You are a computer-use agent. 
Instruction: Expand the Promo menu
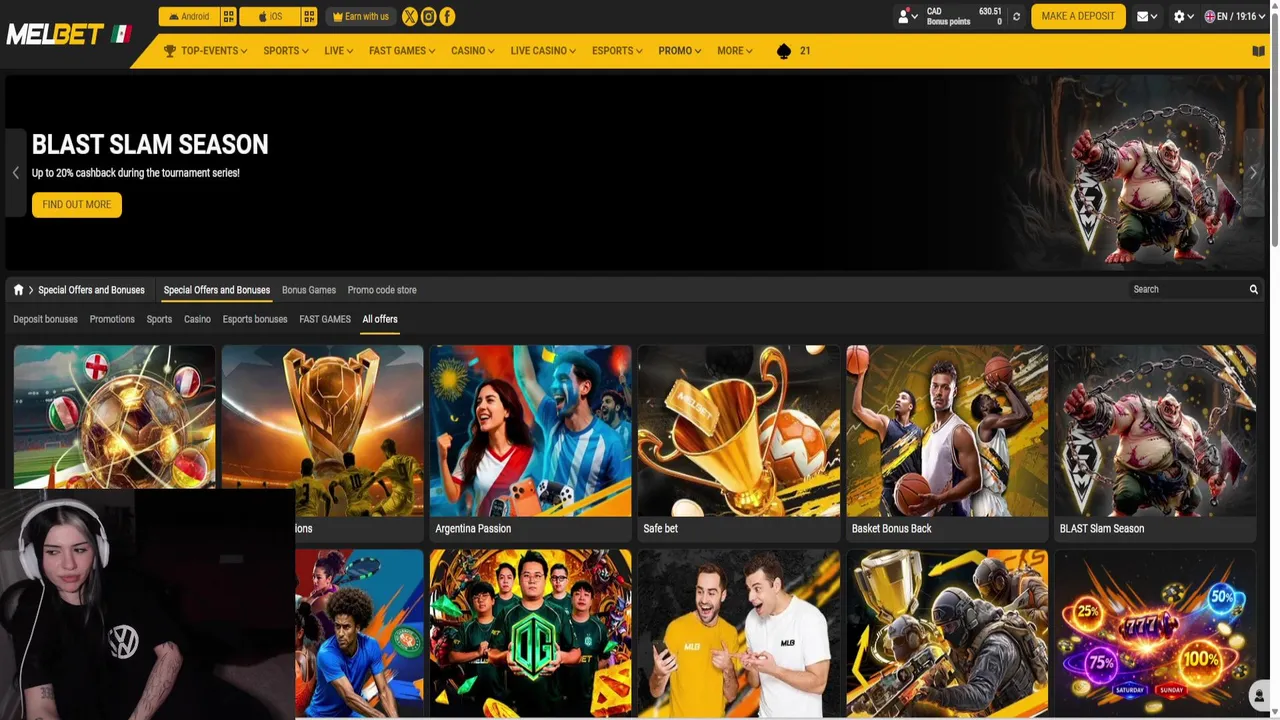click(x=680, y=51)
